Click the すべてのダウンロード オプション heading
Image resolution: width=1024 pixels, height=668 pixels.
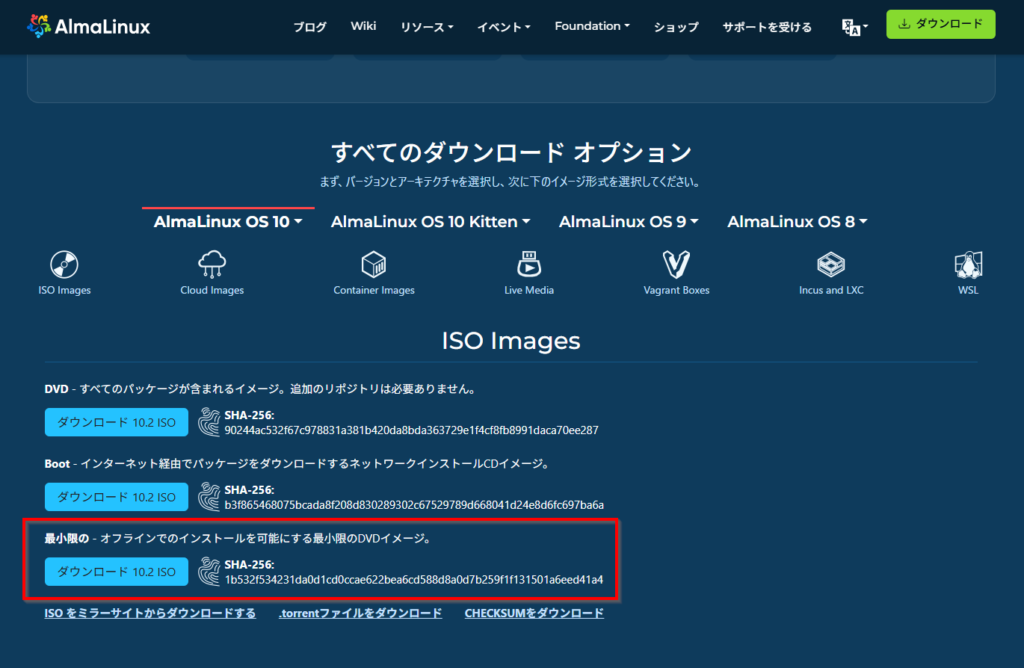(511, 152)
